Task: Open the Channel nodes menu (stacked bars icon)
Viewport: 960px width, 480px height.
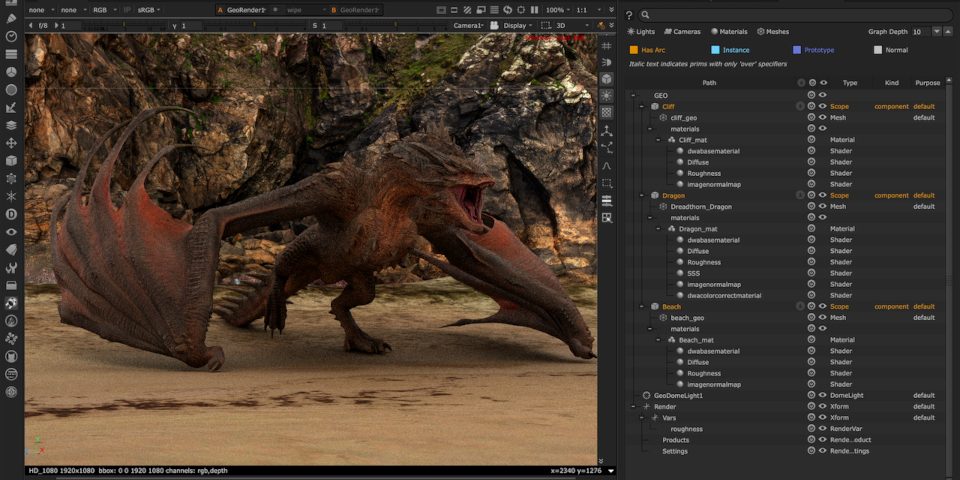Action: click(x=11, y=54)
